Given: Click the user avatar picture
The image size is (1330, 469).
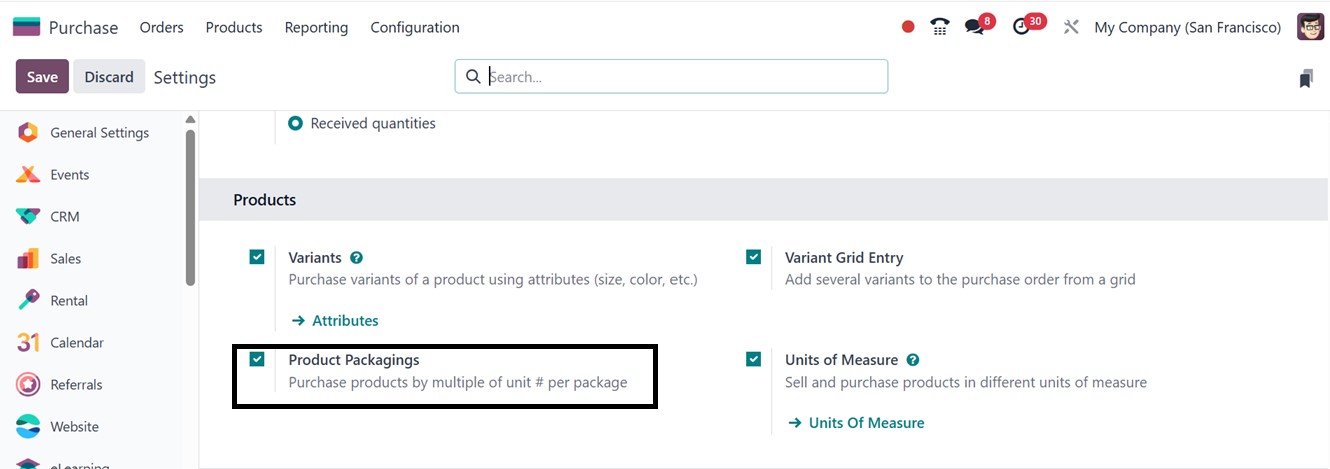Looking at the screenshot, I should [x=1310, y=27].
